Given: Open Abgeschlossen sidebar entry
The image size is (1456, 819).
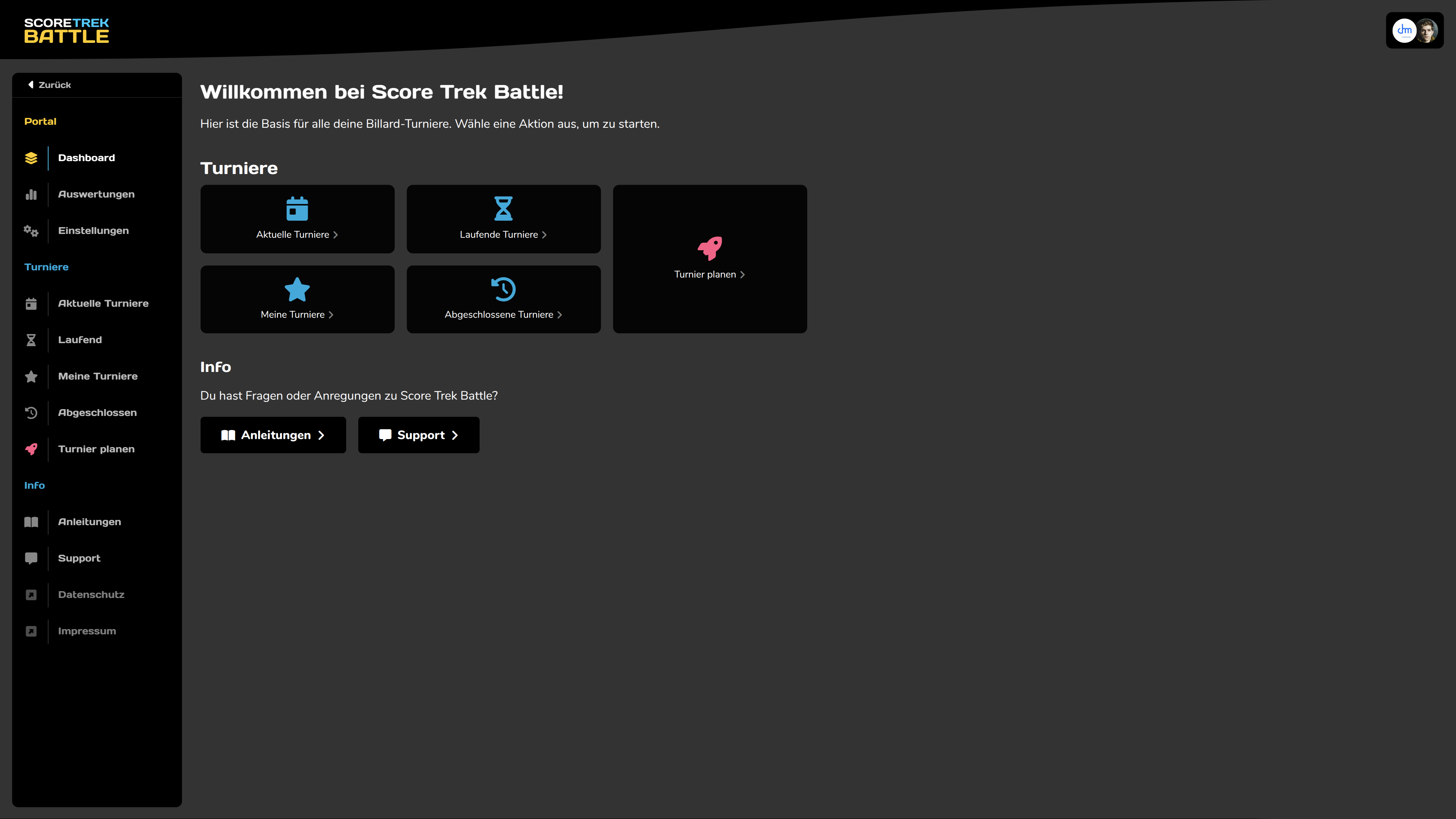Looking at the screenshot, I should pyautogui.click(x=97, y=413).
